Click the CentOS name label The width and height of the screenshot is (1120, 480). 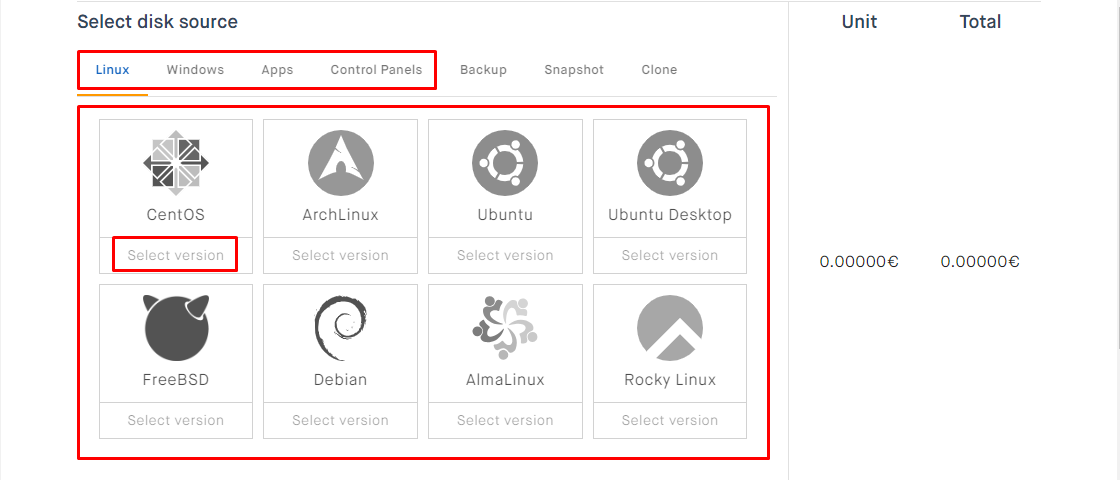[176, 215]
